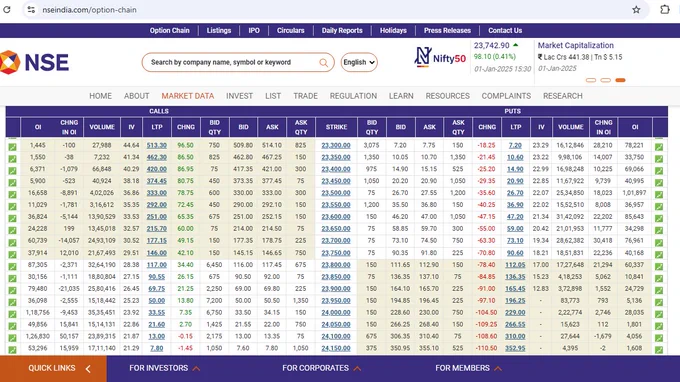Open the Trade navigation menu

305,96
